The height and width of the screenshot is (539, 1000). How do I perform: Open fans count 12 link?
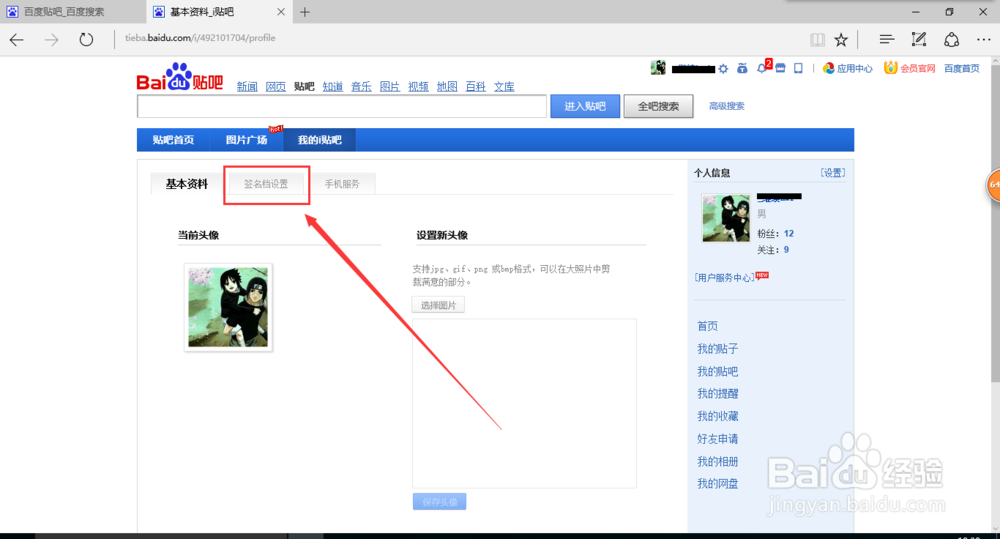(789, 233)
